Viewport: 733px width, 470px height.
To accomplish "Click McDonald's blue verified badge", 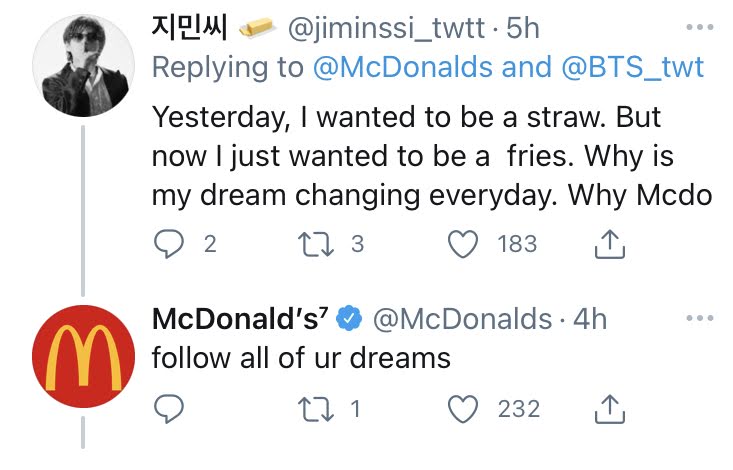I will tap(349, 319).
